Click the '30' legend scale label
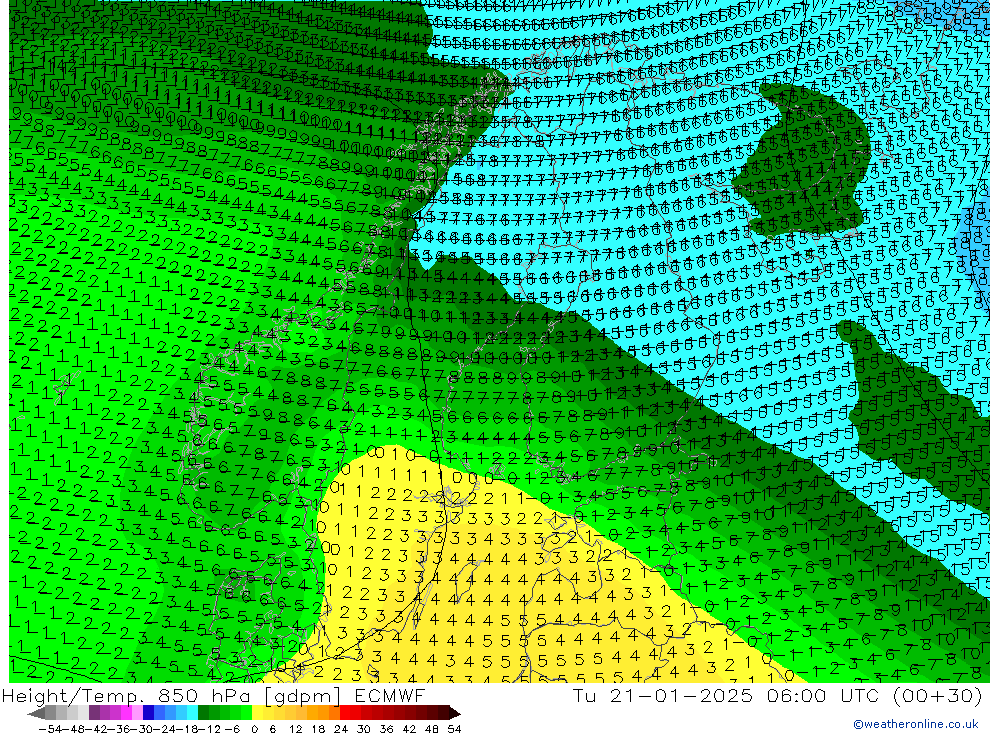Screen dimensions: 1000x733 [x=364, y=729]
